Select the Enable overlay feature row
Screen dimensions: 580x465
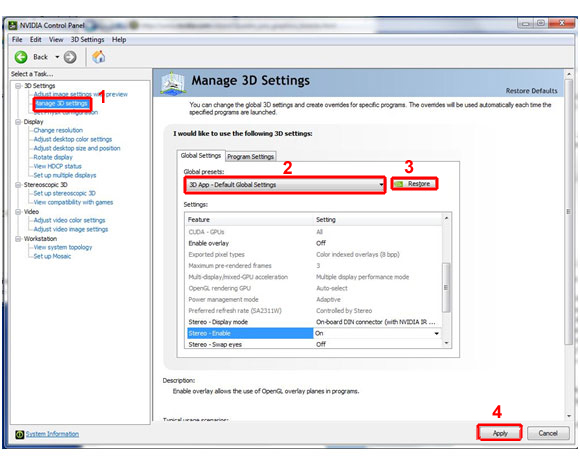(x=314, y=243)
